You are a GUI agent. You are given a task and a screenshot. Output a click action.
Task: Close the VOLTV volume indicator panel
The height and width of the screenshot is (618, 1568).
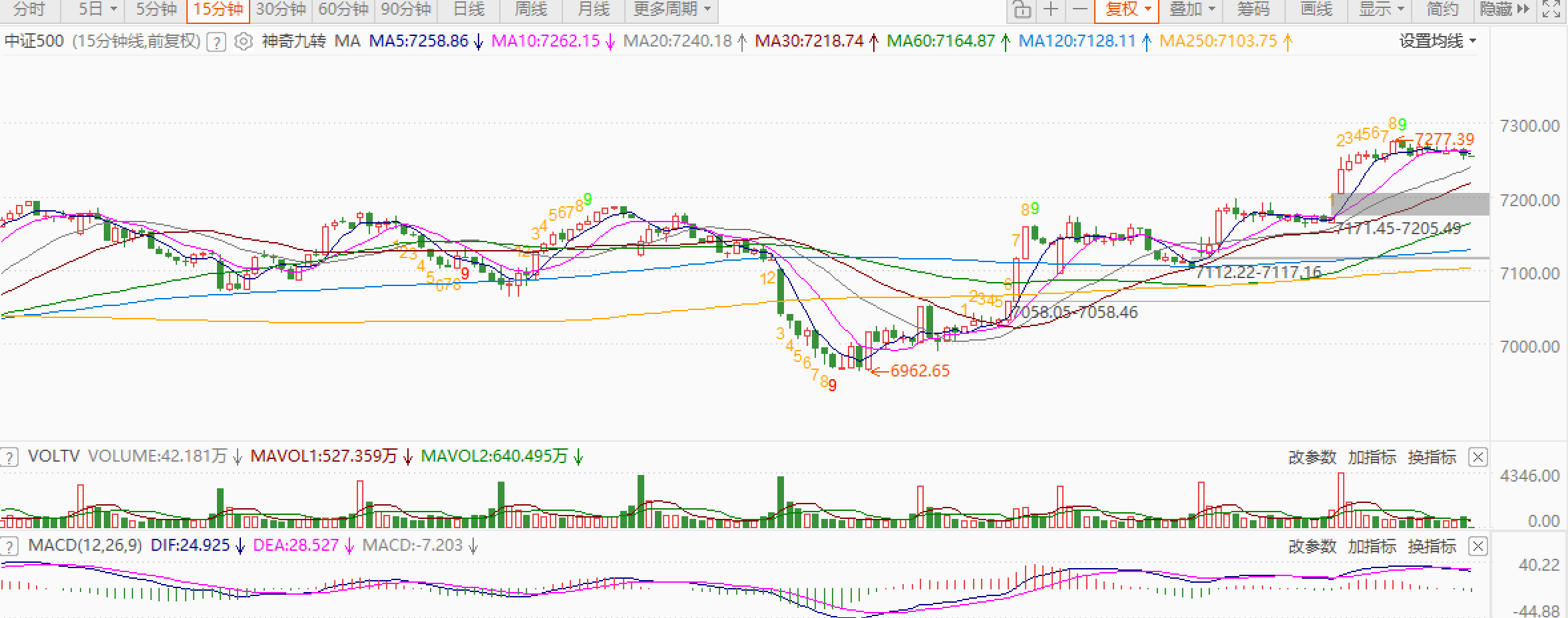point(1477,457)
